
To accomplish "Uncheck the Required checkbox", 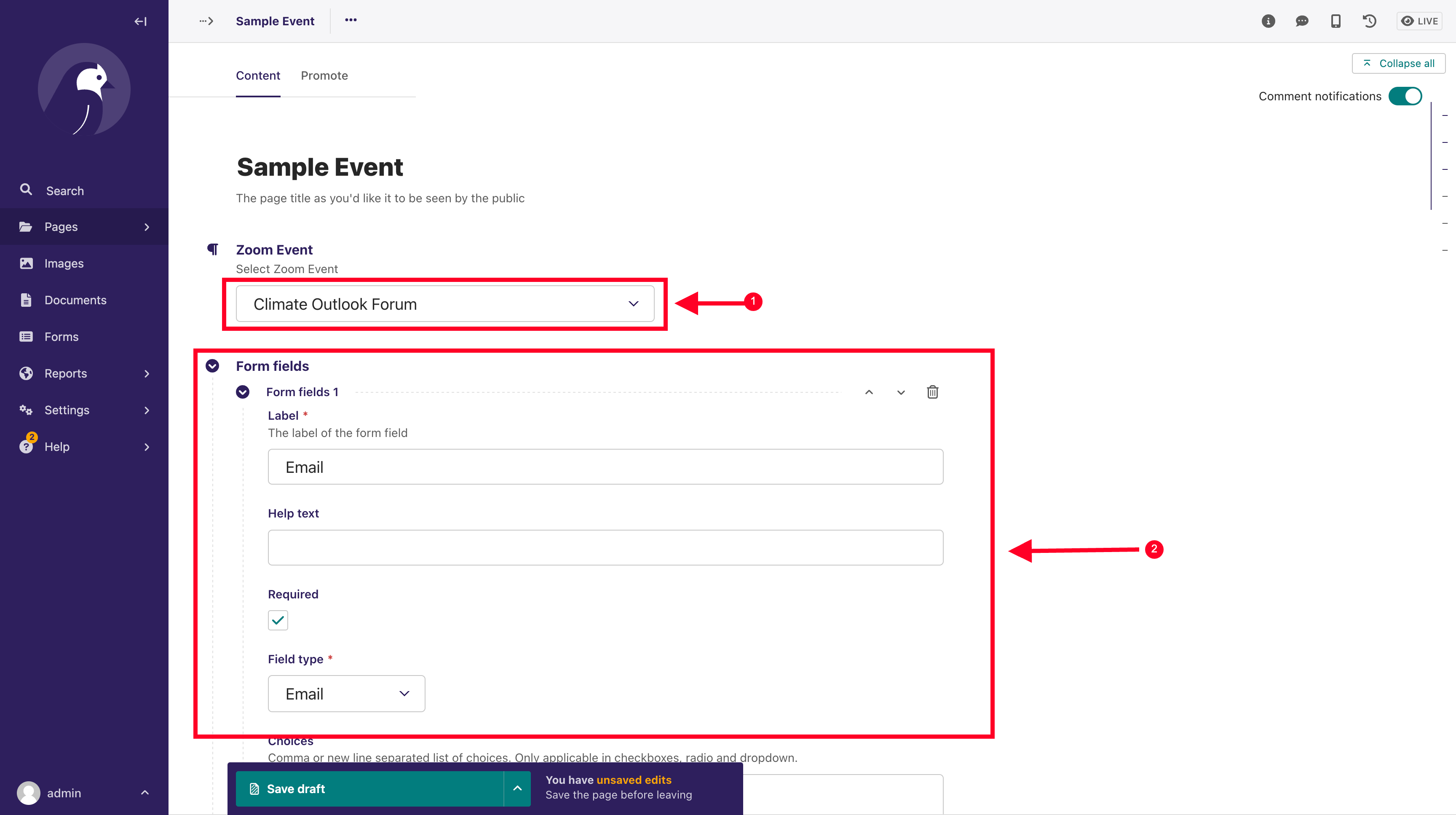I will point(278,620).
